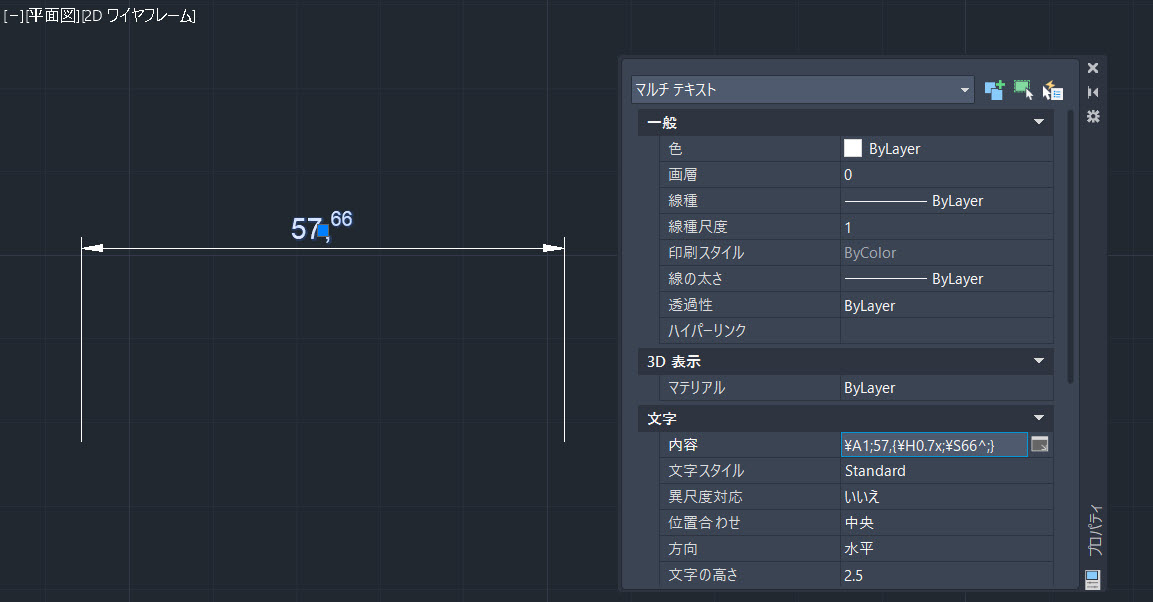Click the 線種 ByLayer value
The width and height of the screenshot is (1153, 602).
pos(930,200)
